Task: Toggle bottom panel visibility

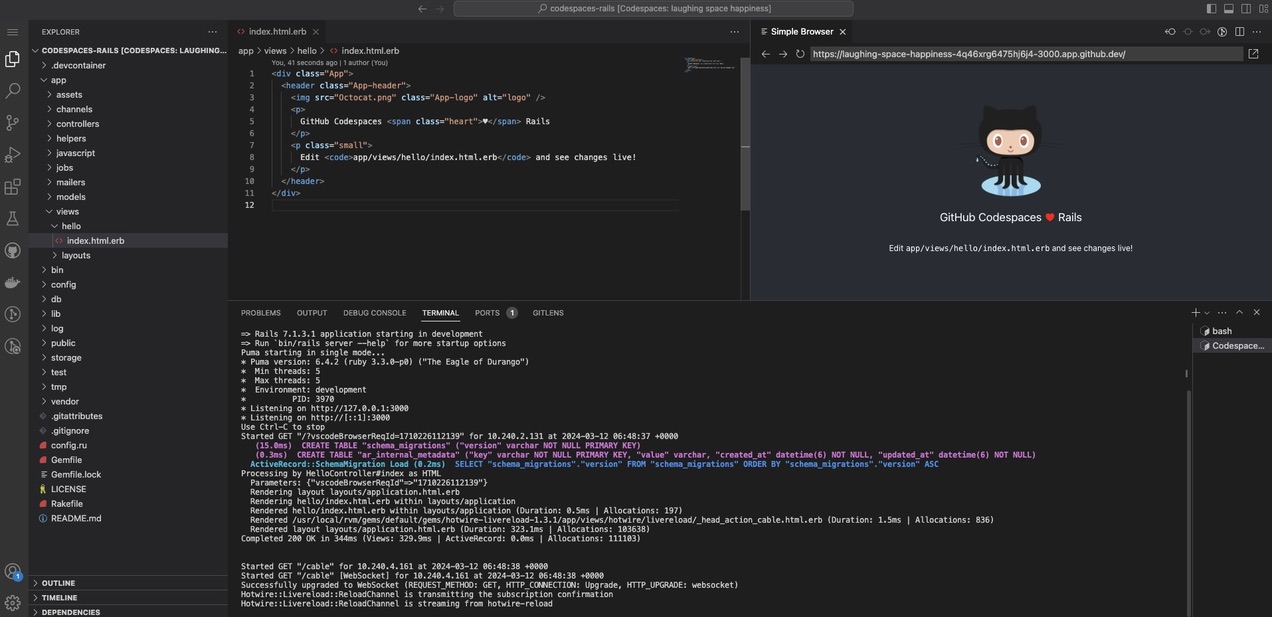Action: (x=1229, y=9)
